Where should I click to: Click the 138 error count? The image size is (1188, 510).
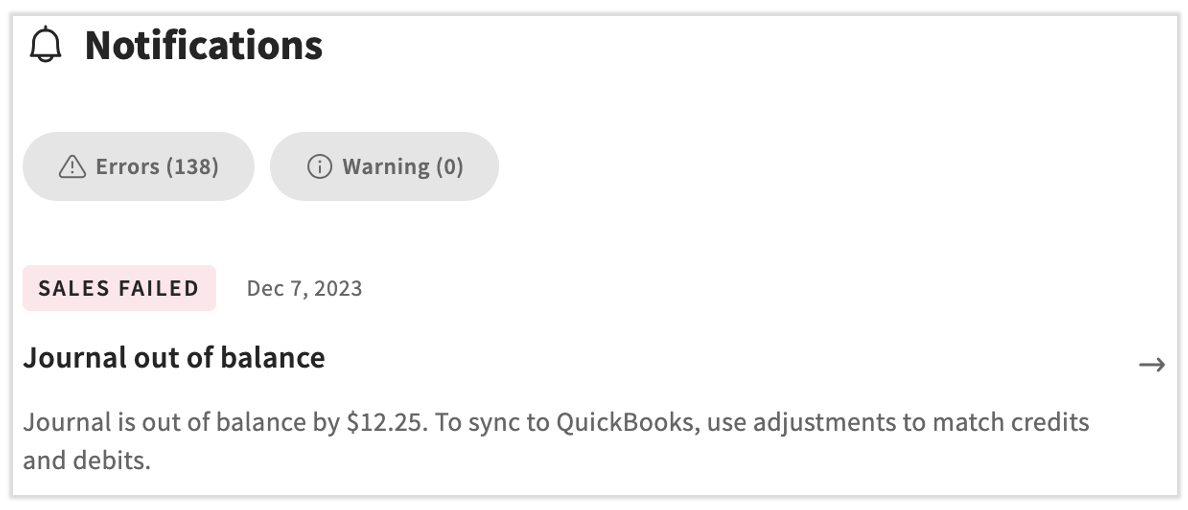pos(192,166)
